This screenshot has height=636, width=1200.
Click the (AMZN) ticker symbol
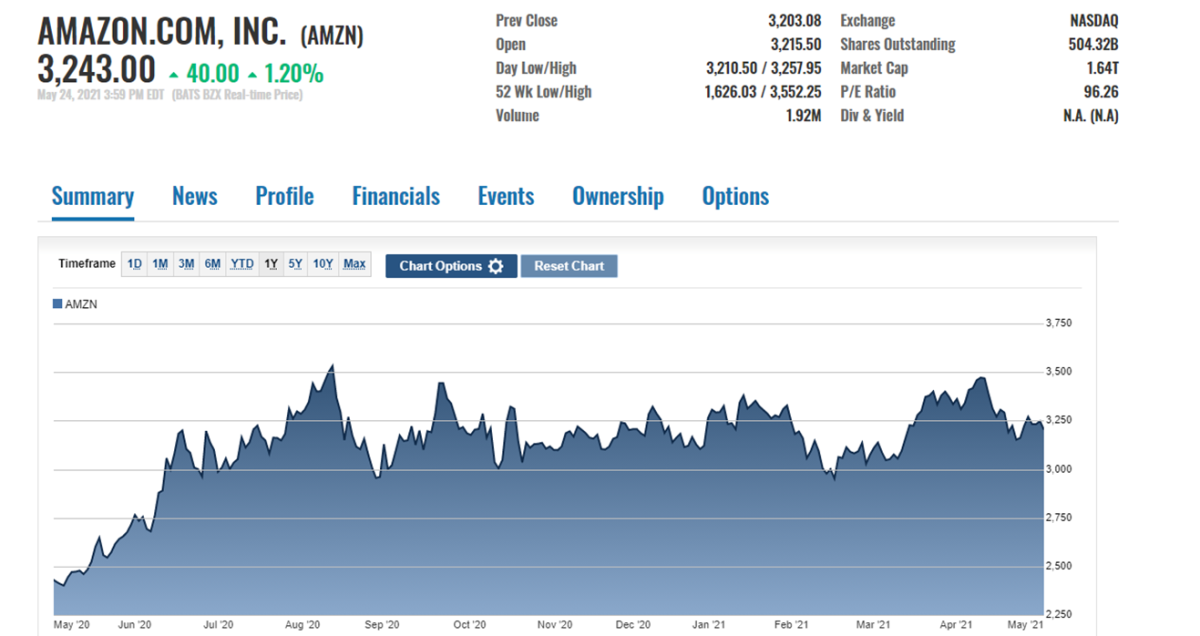[332, 37]
